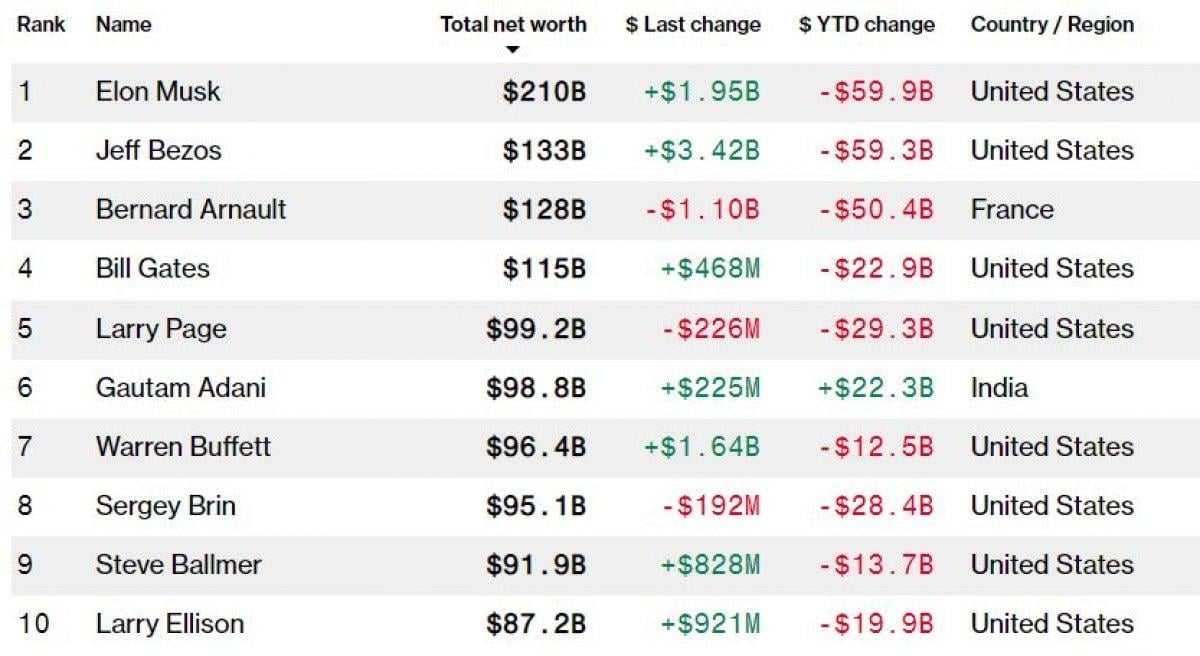This screenshot has height=656, width=1200.
Task: Click Elon Musk's $210B net worth value
Action: click(544, 92)
